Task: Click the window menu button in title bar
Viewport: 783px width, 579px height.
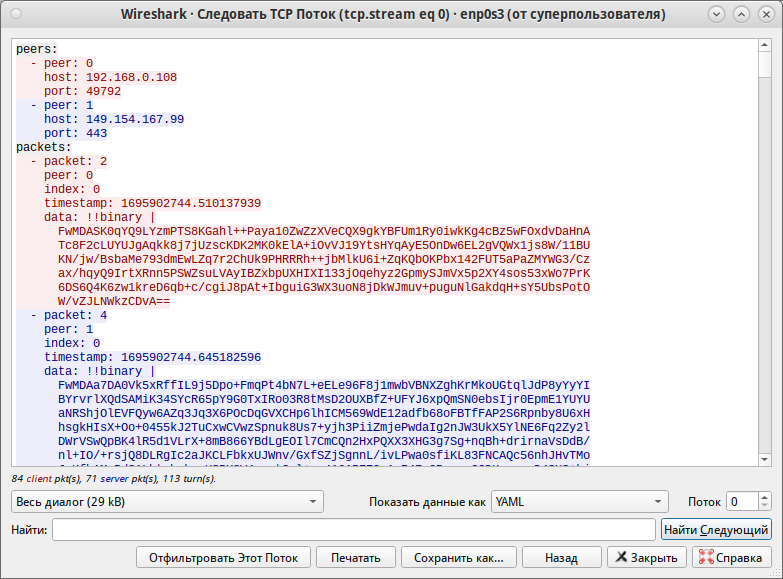Action: tap(16, 14)
